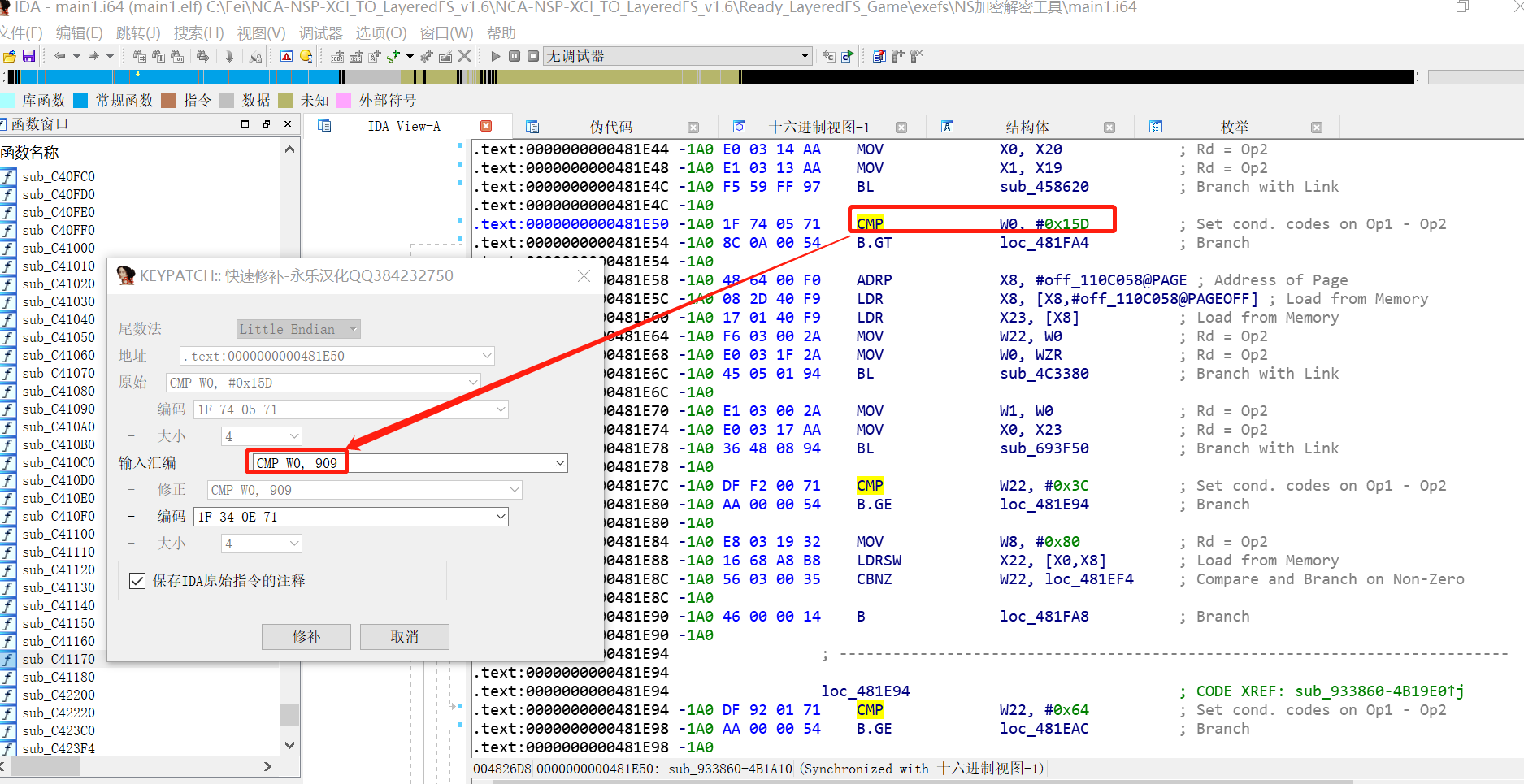Image resolution: width=1524 pixels, height=784 pixels.
Task: Switch to the 十六进制视图-1 tab
Action: pos(819,127)
